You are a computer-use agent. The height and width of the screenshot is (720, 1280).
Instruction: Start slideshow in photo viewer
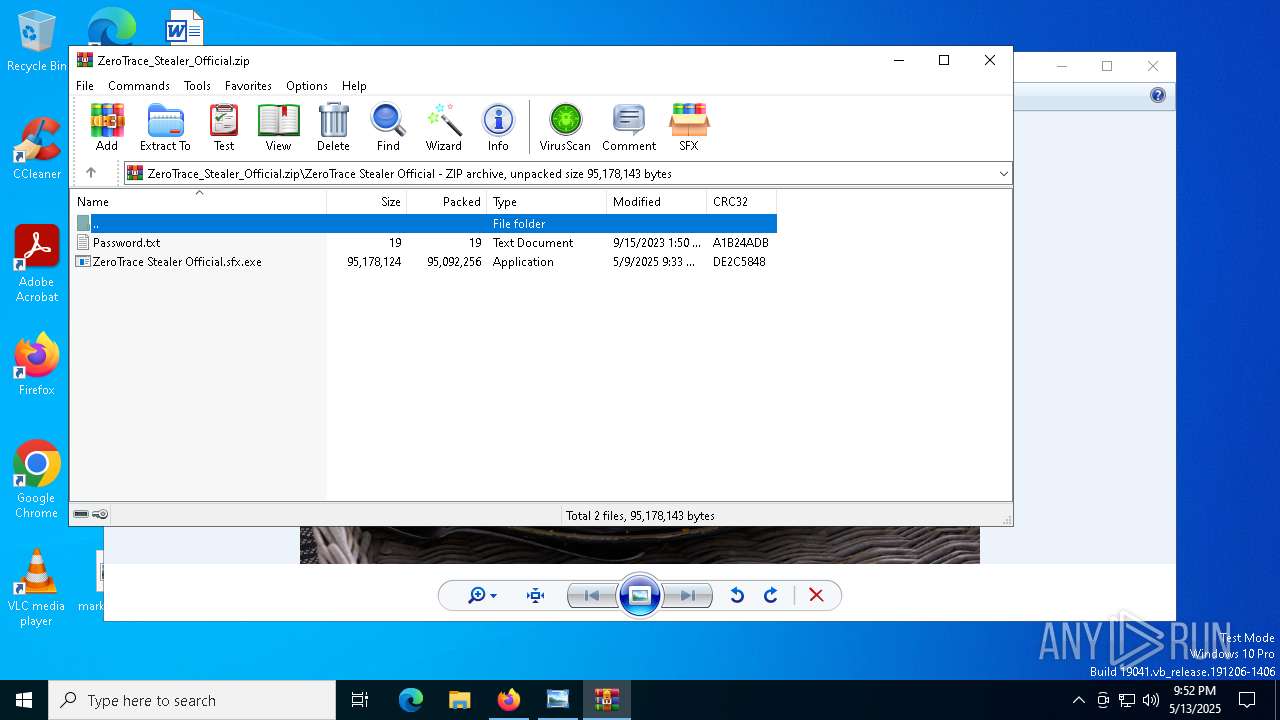(x=640, y=595)
